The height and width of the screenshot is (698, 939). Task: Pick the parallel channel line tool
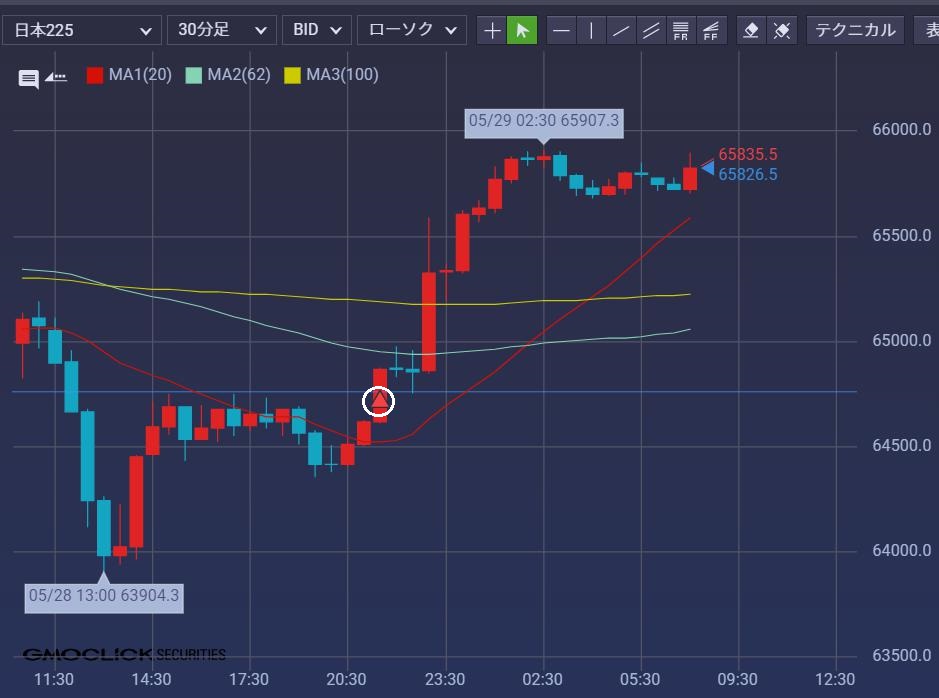tap(652, 30)
